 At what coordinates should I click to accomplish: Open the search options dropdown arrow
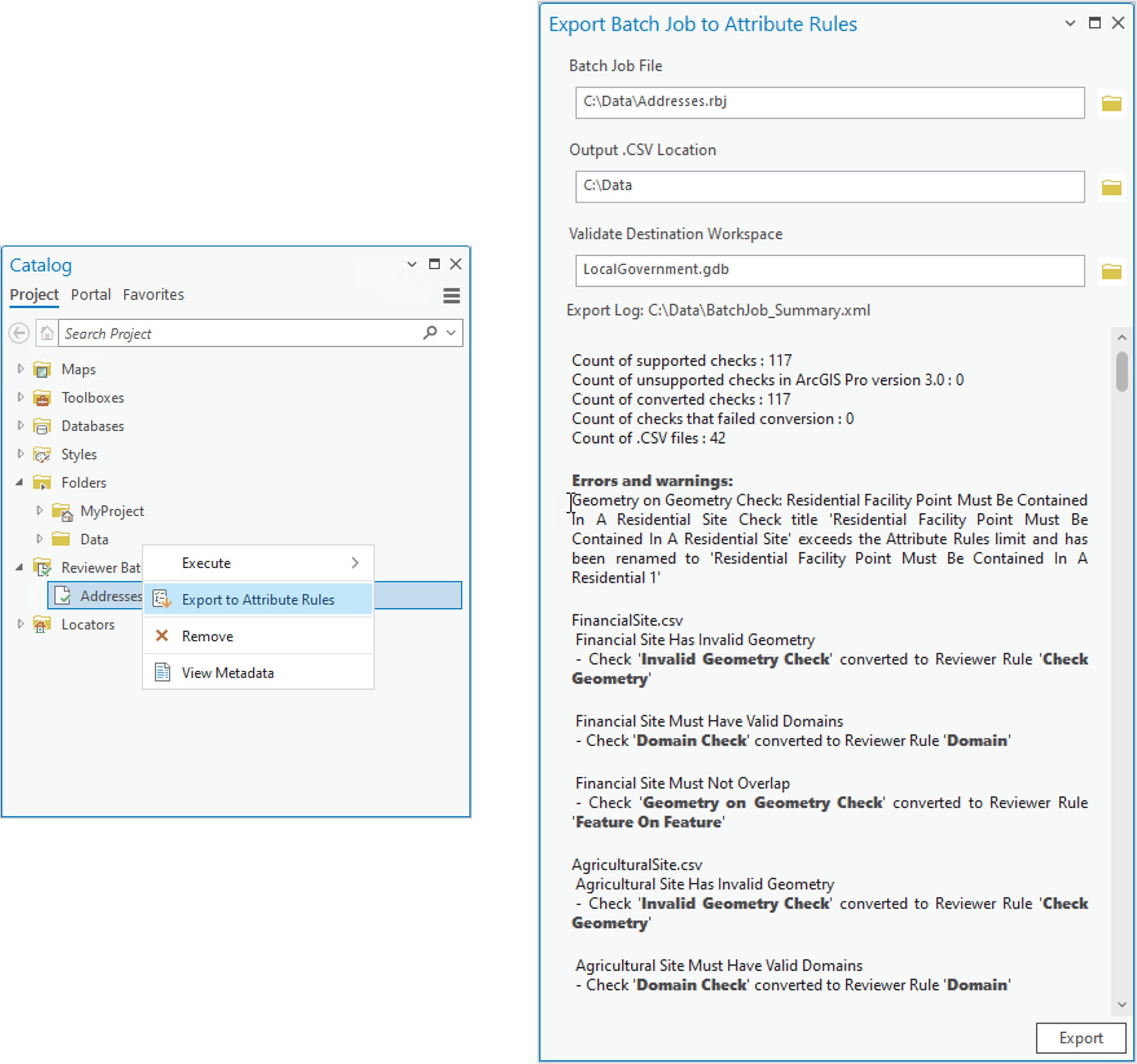click(x=451, y=333)
